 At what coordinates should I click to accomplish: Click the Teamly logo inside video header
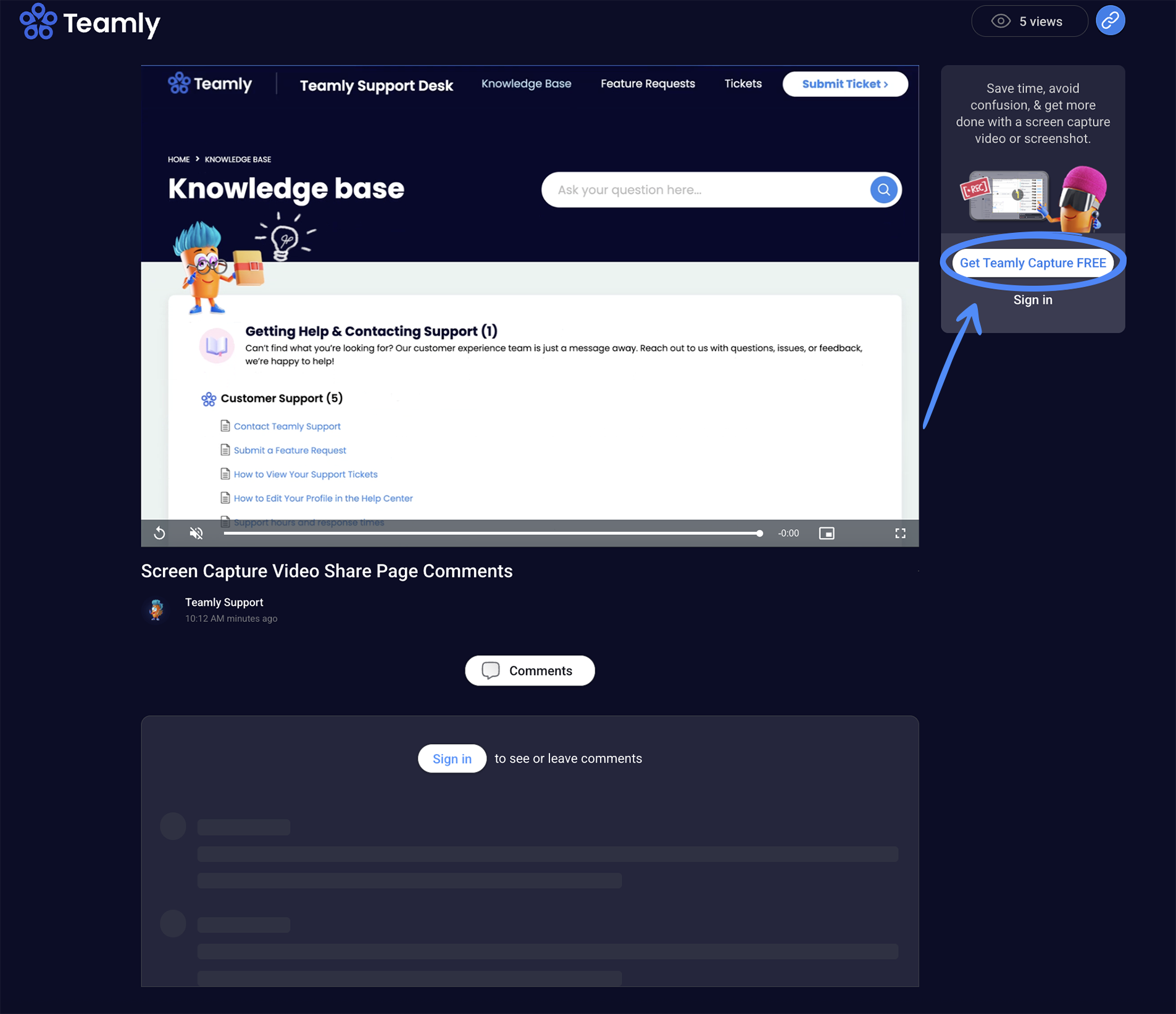[210, 83]
